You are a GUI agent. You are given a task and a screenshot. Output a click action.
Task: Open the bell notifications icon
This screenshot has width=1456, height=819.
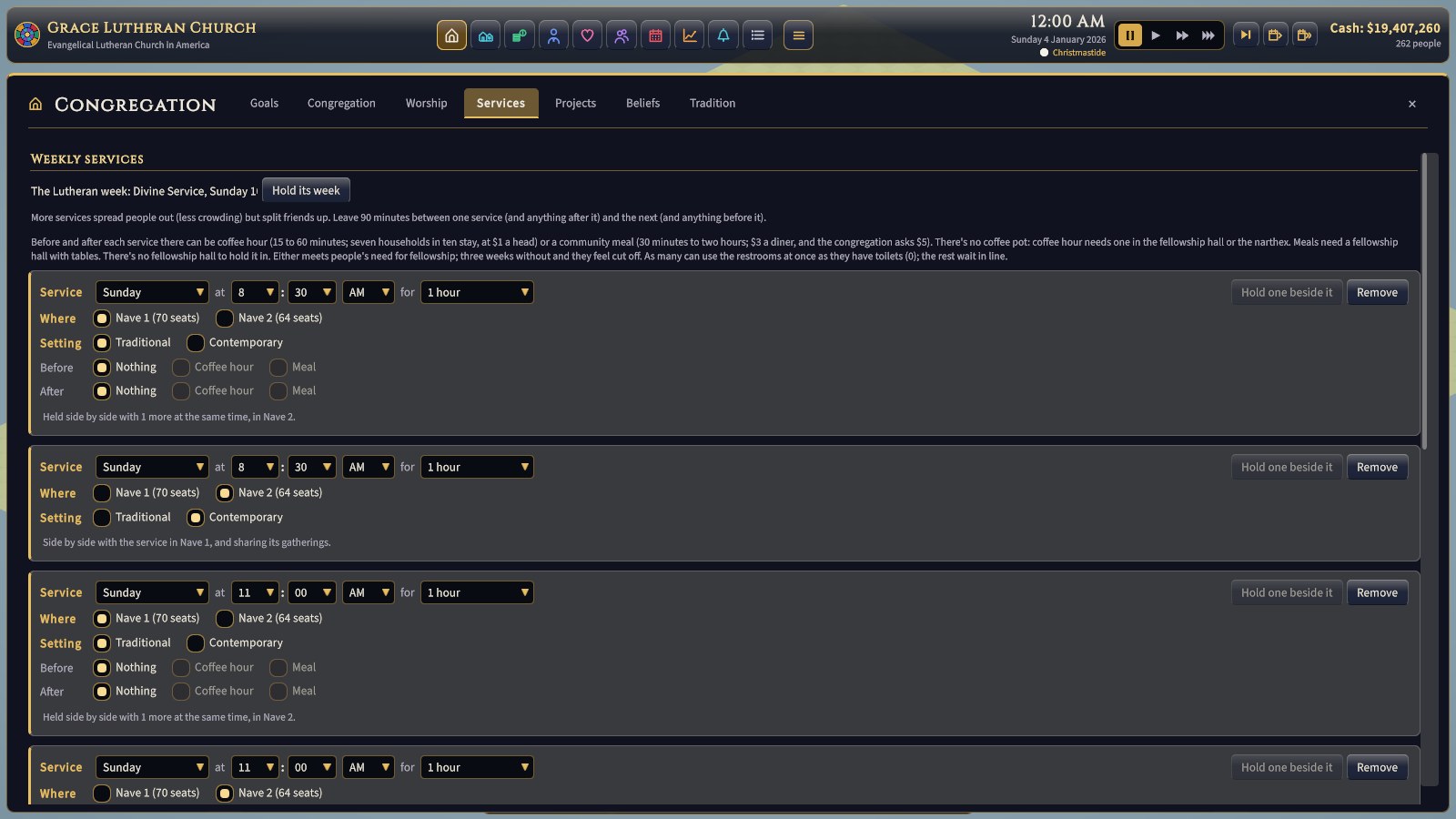pyautogui.click(x=723, y=35)
